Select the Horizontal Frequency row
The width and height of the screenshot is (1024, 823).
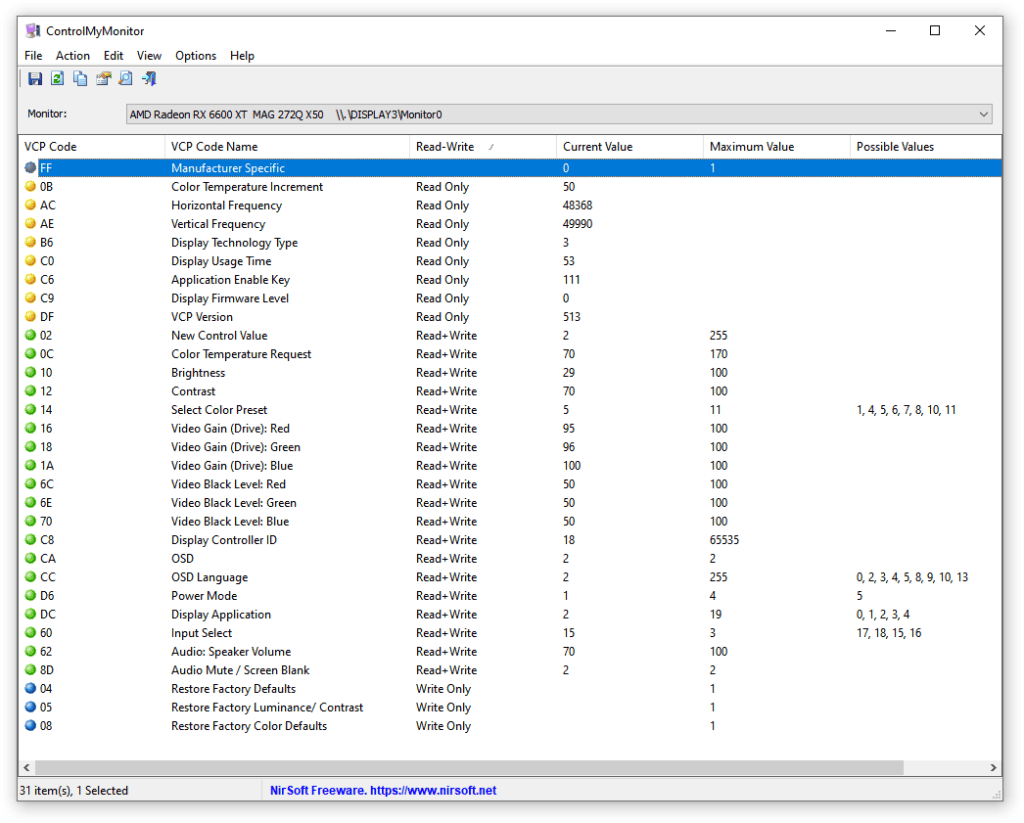point(510,205)
